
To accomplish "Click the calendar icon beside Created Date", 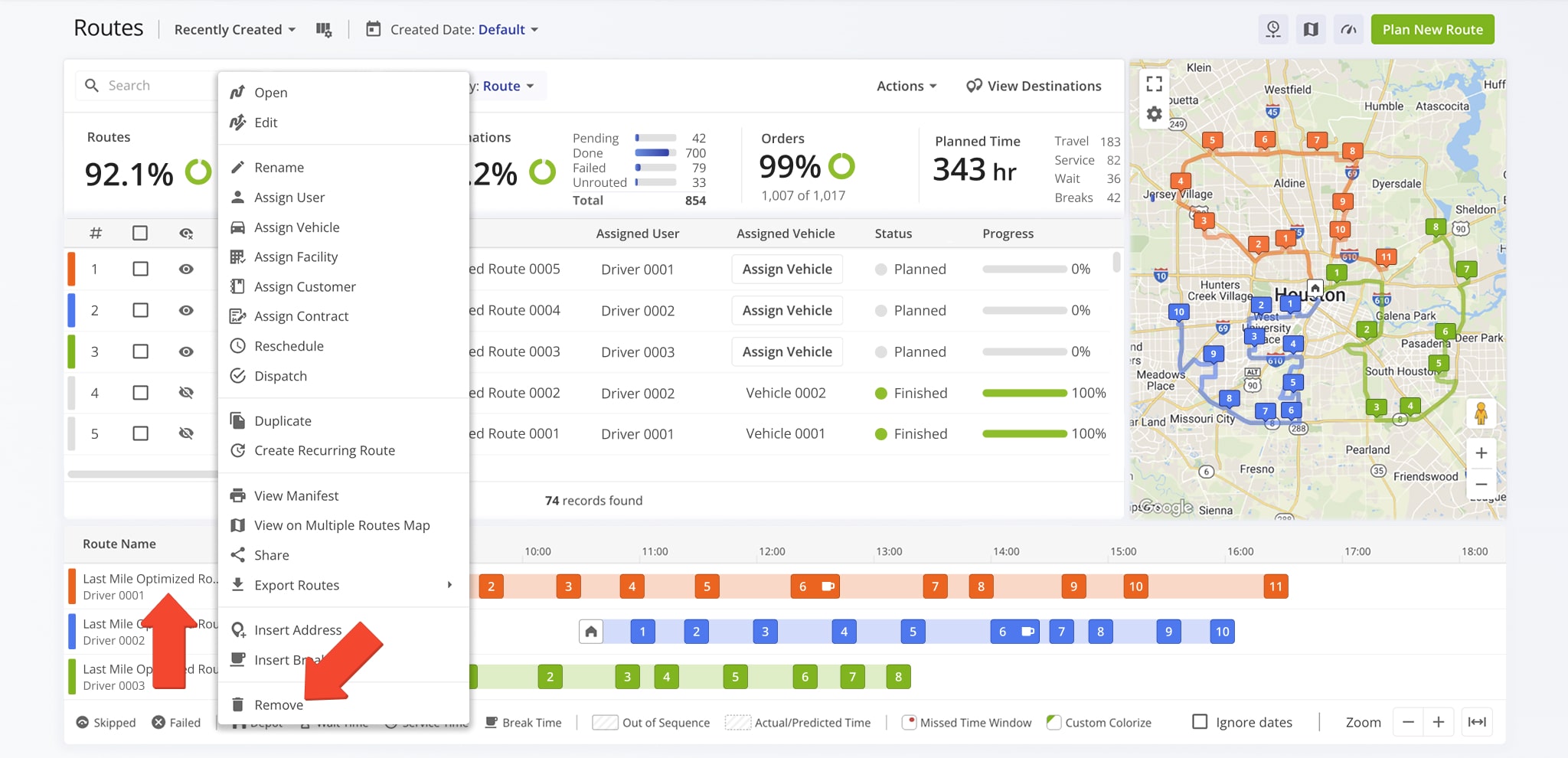I will click(373, 29).
